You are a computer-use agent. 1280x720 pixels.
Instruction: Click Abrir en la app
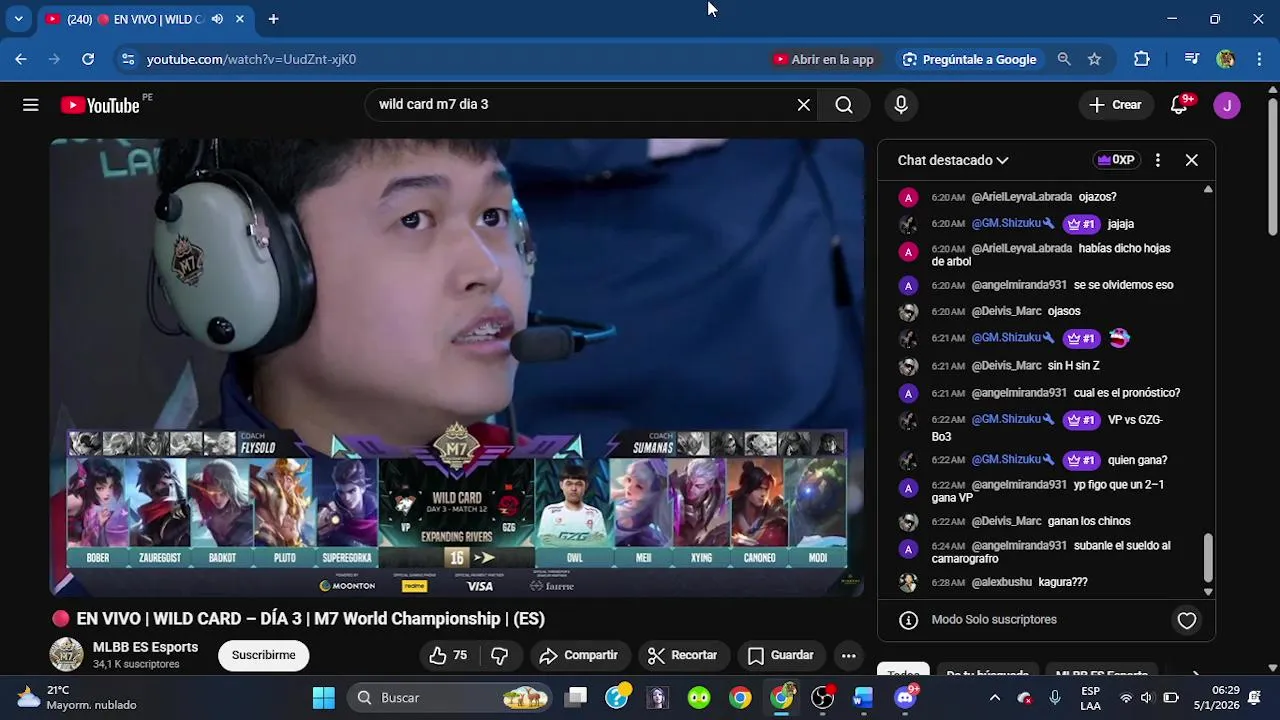[824, 59]
